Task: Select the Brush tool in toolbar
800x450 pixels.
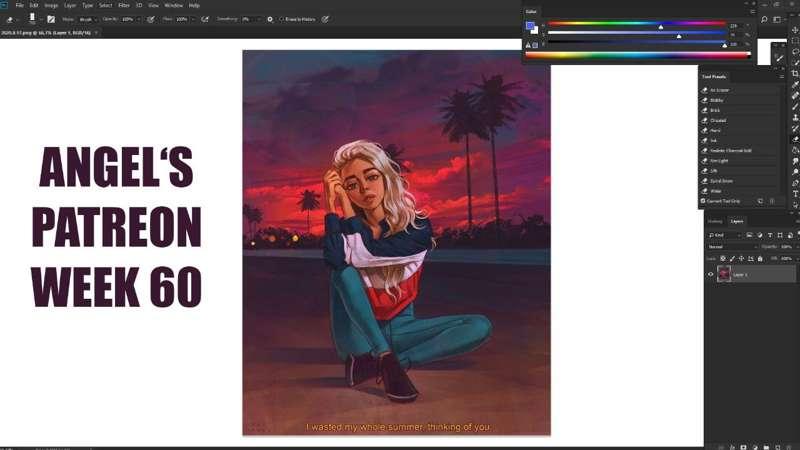Action: coord(795,107)
